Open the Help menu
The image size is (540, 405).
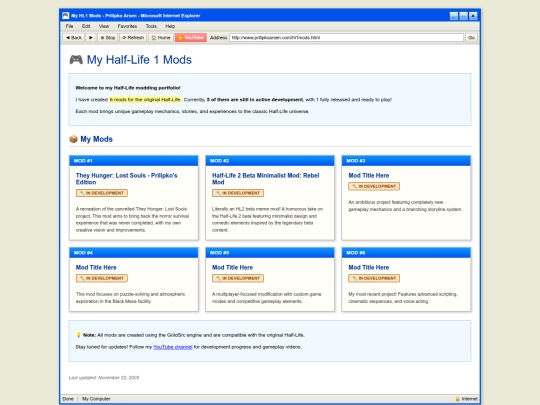(170, 26)
